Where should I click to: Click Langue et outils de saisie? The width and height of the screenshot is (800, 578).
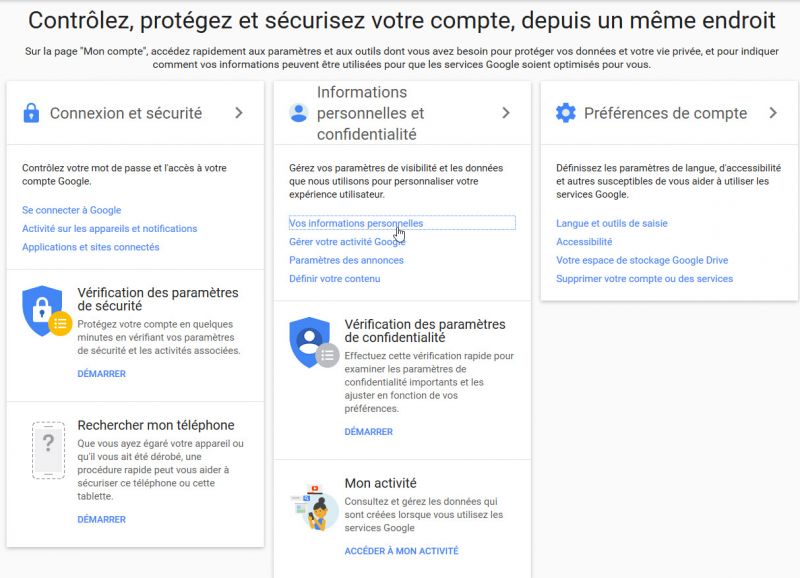(612, 223)
